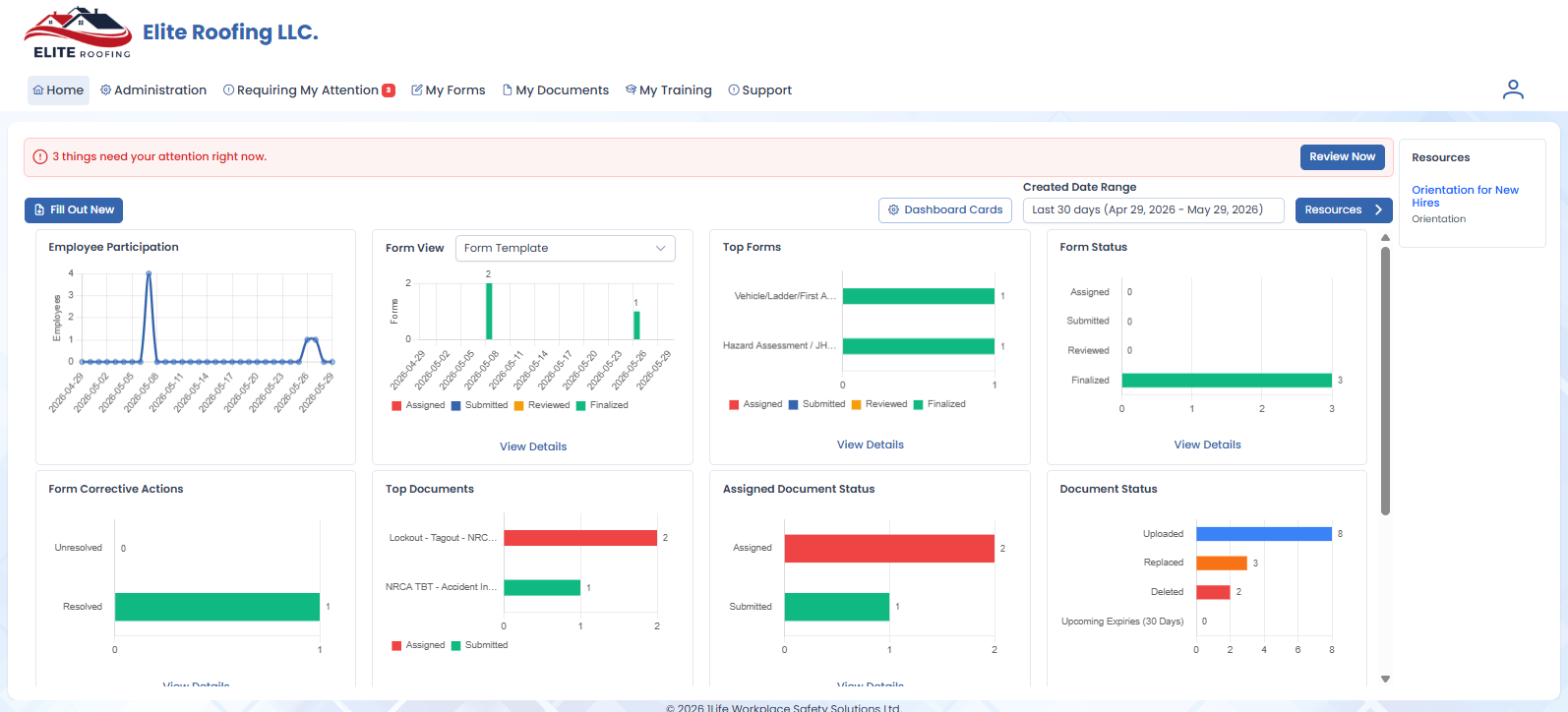This screenshot has height=712, width=1568.
Task: Click the green Finalized bar in Form Status
Action: [x=1227, y=381]
